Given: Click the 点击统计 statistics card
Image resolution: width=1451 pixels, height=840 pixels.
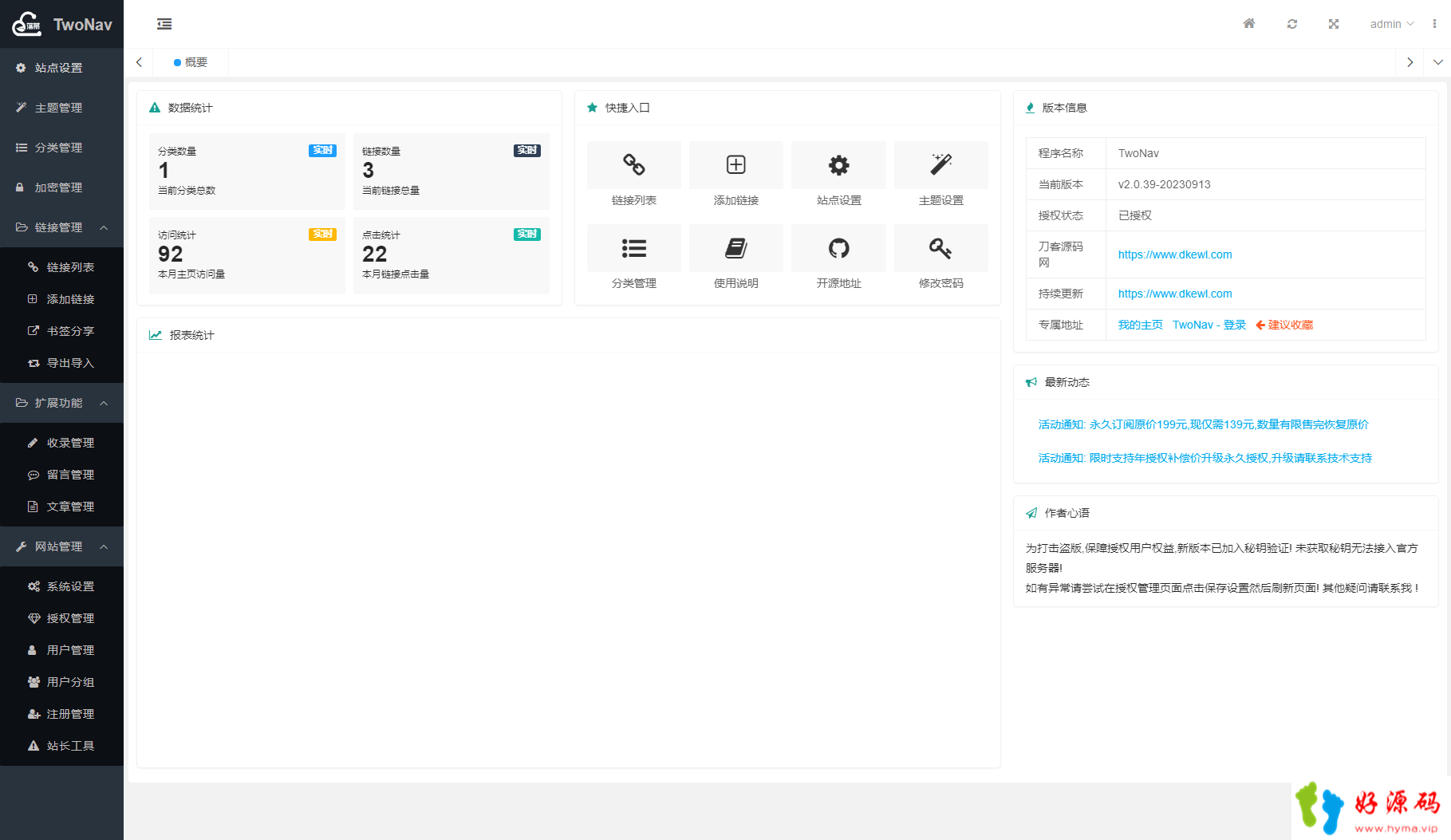Looking at the screenshot, I should pyautogui.click(x=451, y=255).
